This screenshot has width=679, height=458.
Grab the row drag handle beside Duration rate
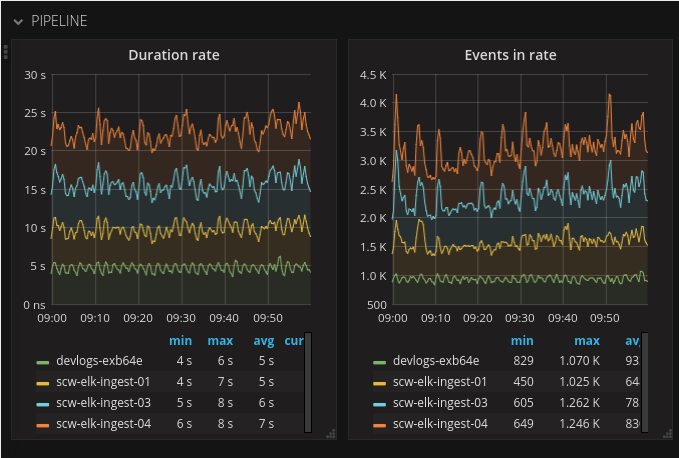[5, 52]
